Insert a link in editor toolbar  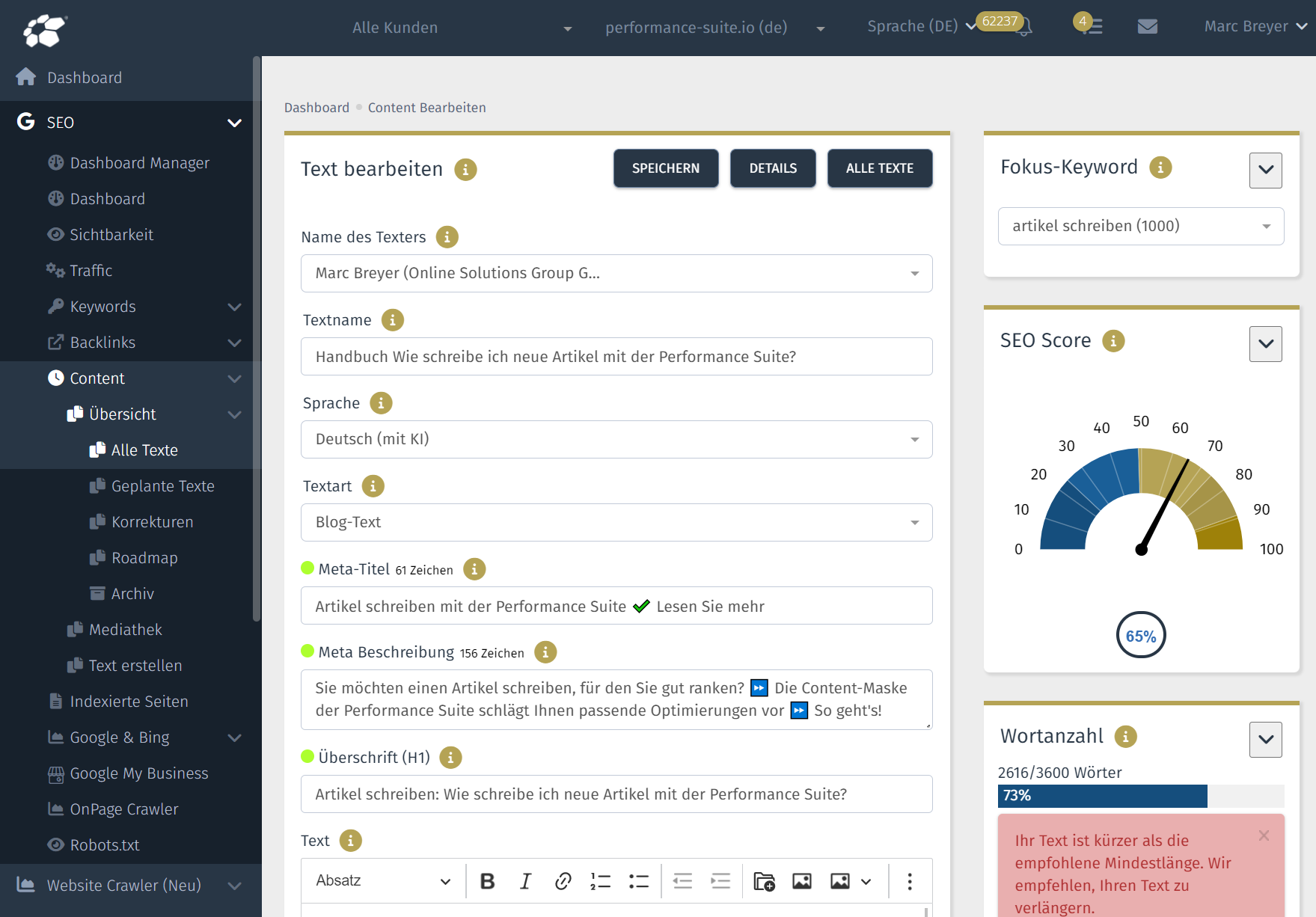point(563,881)
